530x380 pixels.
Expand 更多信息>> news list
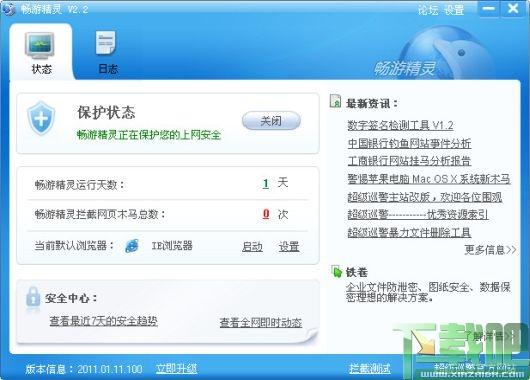[490, 250]
